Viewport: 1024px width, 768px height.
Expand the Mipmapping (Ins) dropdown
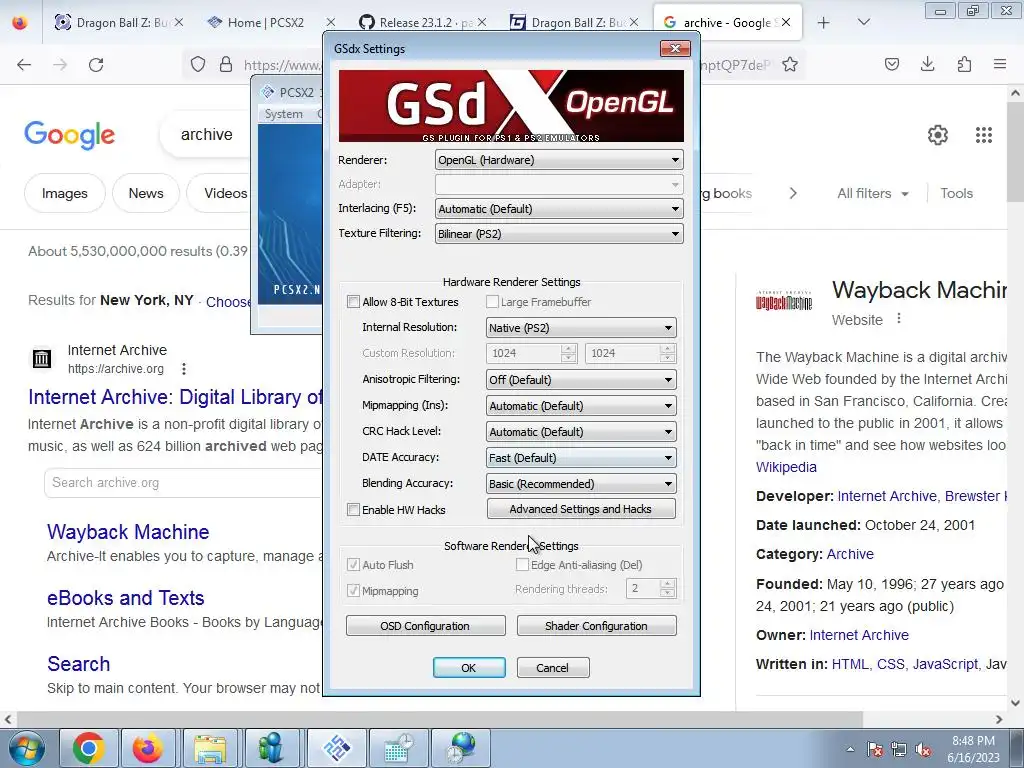(x=581, y=406)
